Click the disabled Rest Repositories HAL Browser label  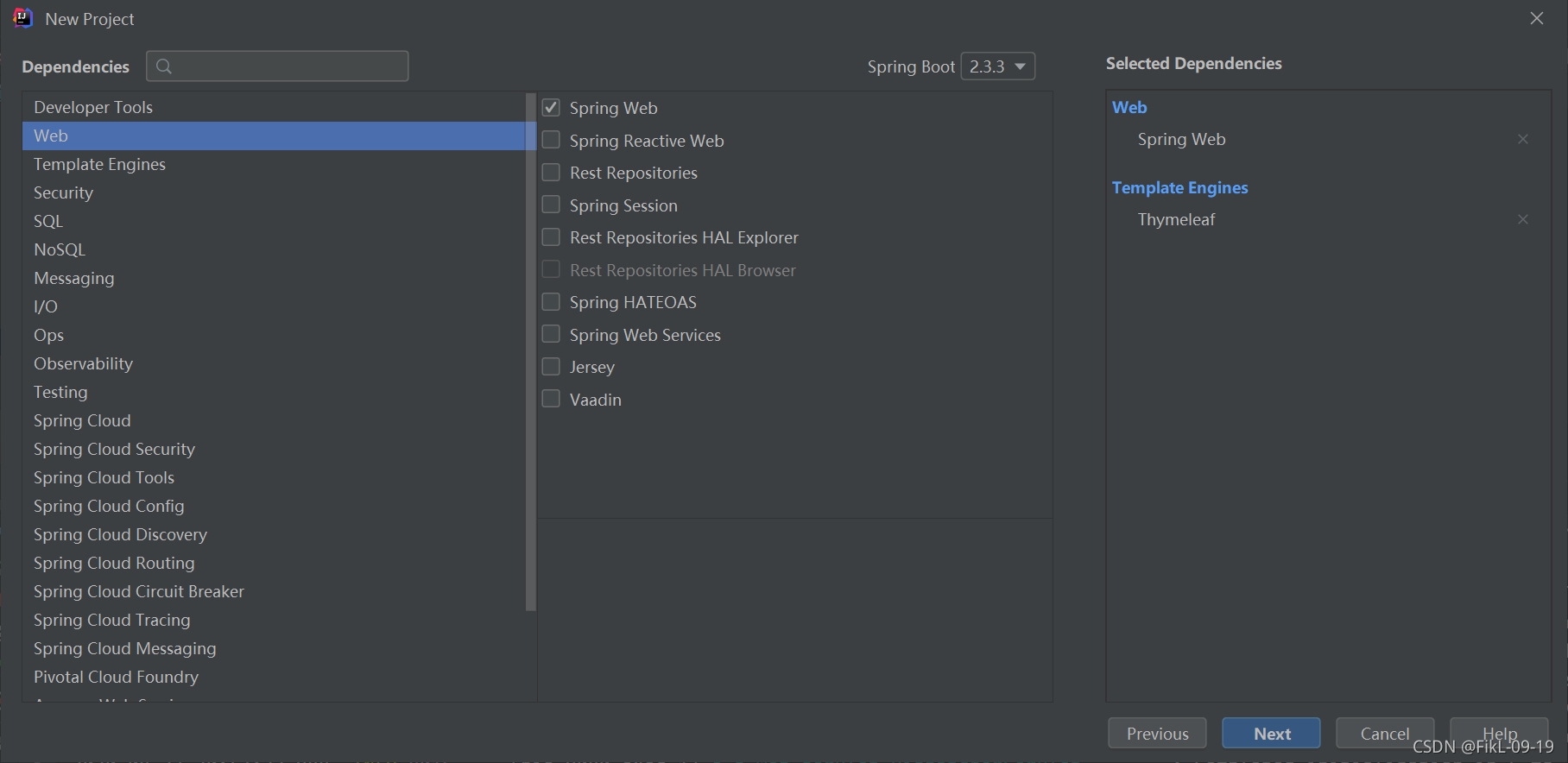[683, 270]
